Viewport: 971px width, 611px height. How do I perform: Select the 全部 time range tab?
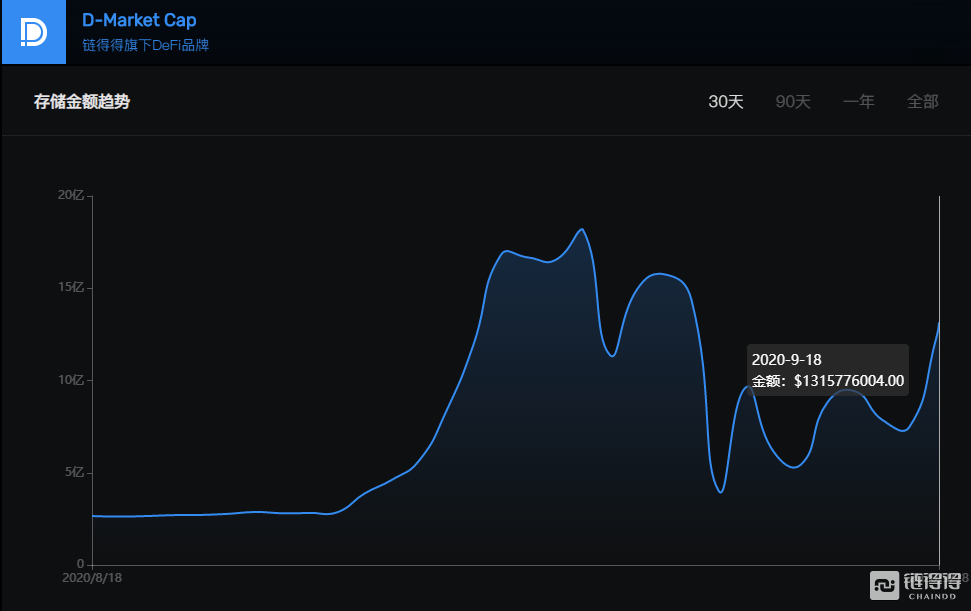pos(922,102)
